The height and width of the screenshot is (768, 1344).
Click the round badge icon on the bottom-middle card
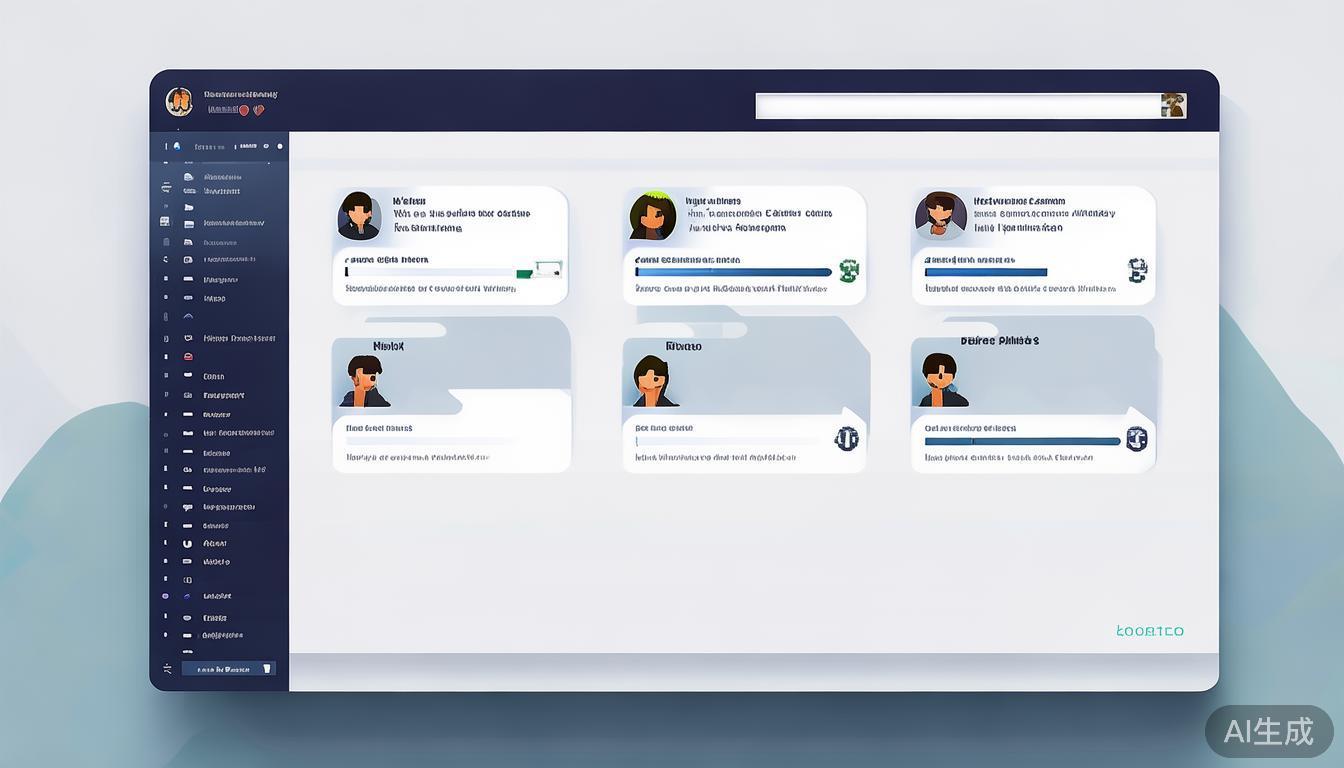tap(846, 438)
